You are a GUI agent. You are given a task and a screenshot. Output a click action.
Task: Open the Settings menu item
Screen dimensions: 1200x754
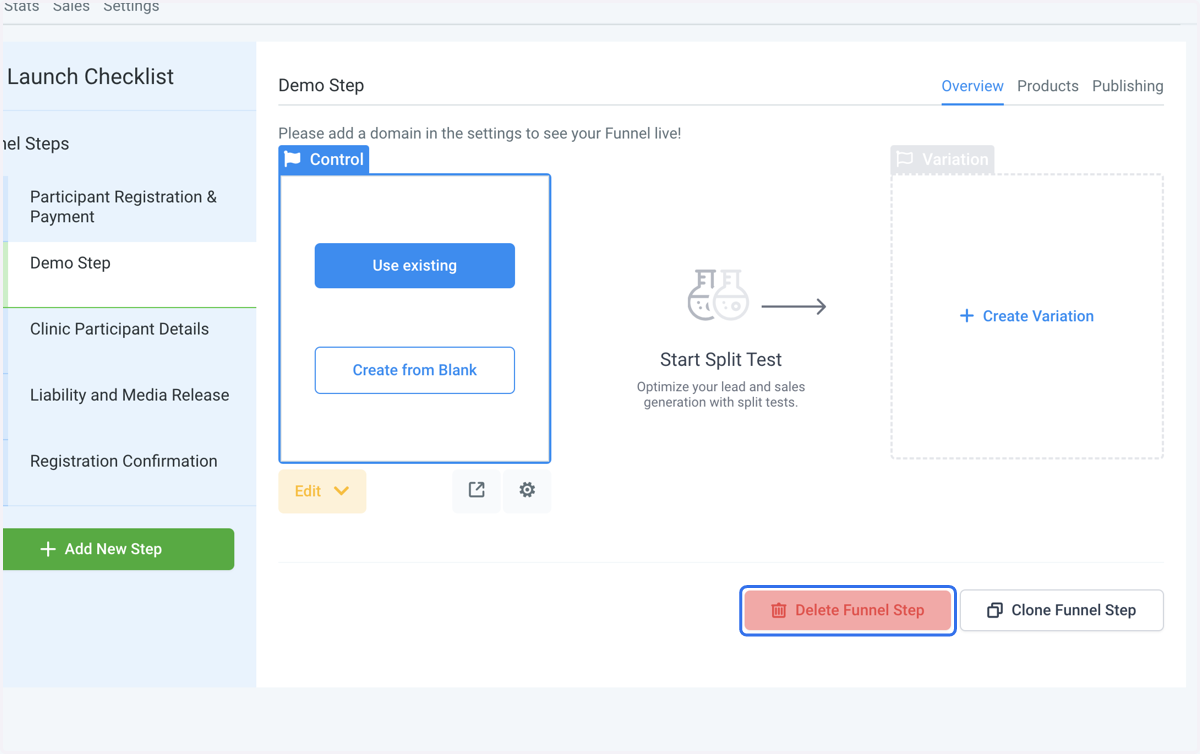tap(131, 7)
